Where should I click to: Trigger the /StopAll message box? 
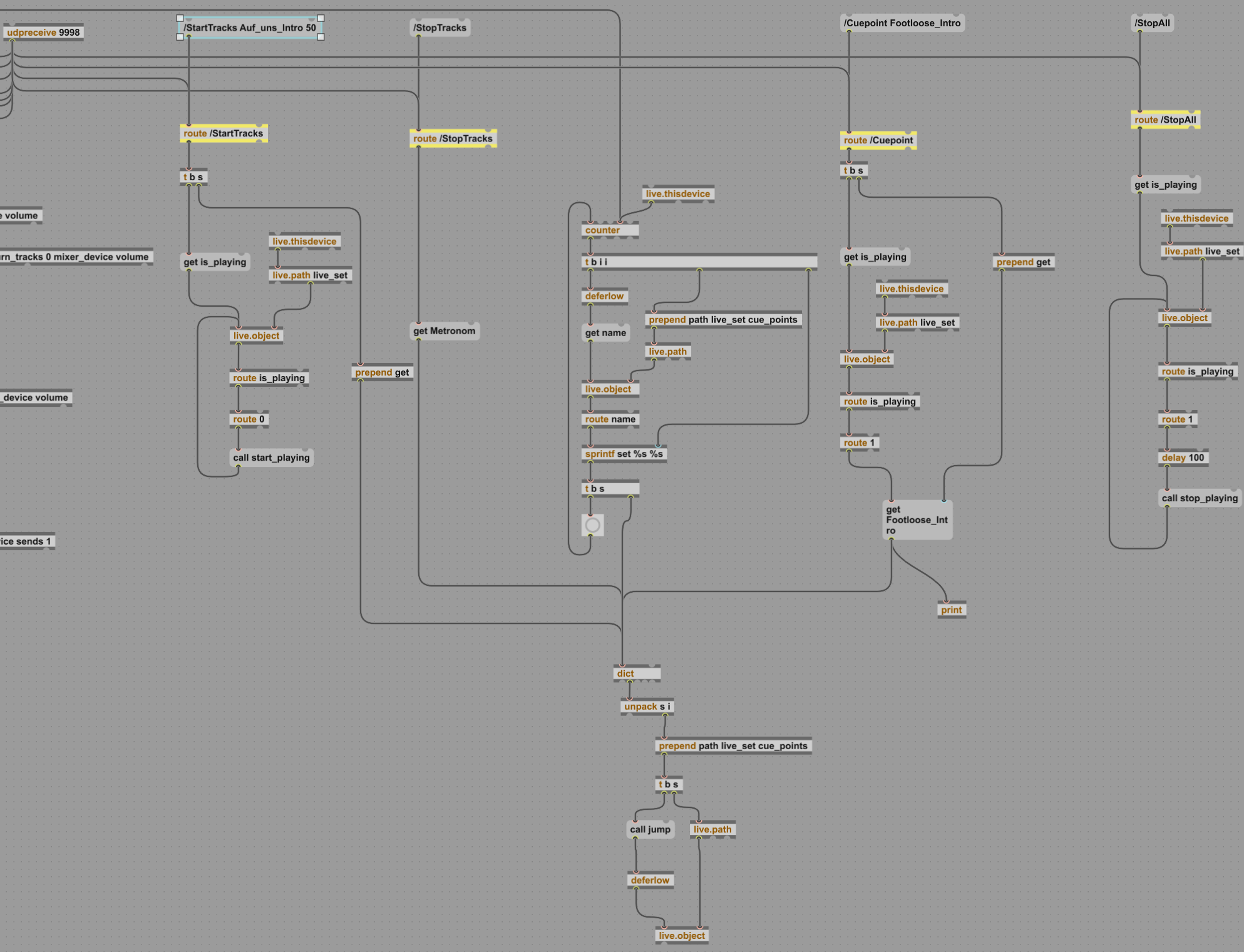1152,24
